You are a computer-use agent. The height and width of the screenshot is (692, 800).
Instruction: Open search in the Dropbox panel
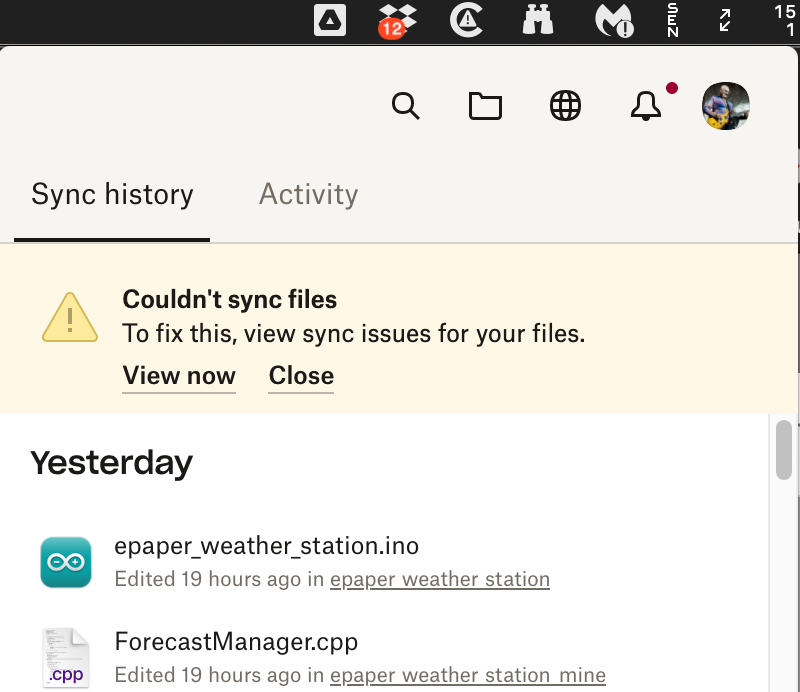pos(406,106)
